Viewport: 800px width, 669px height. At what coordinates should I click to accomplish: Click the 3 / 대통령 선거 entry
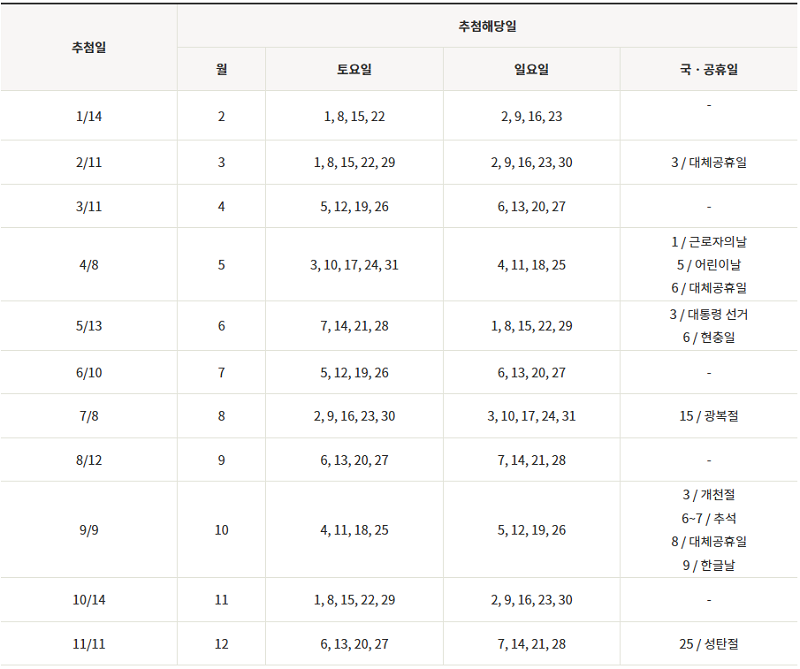[x=708, y=315]
